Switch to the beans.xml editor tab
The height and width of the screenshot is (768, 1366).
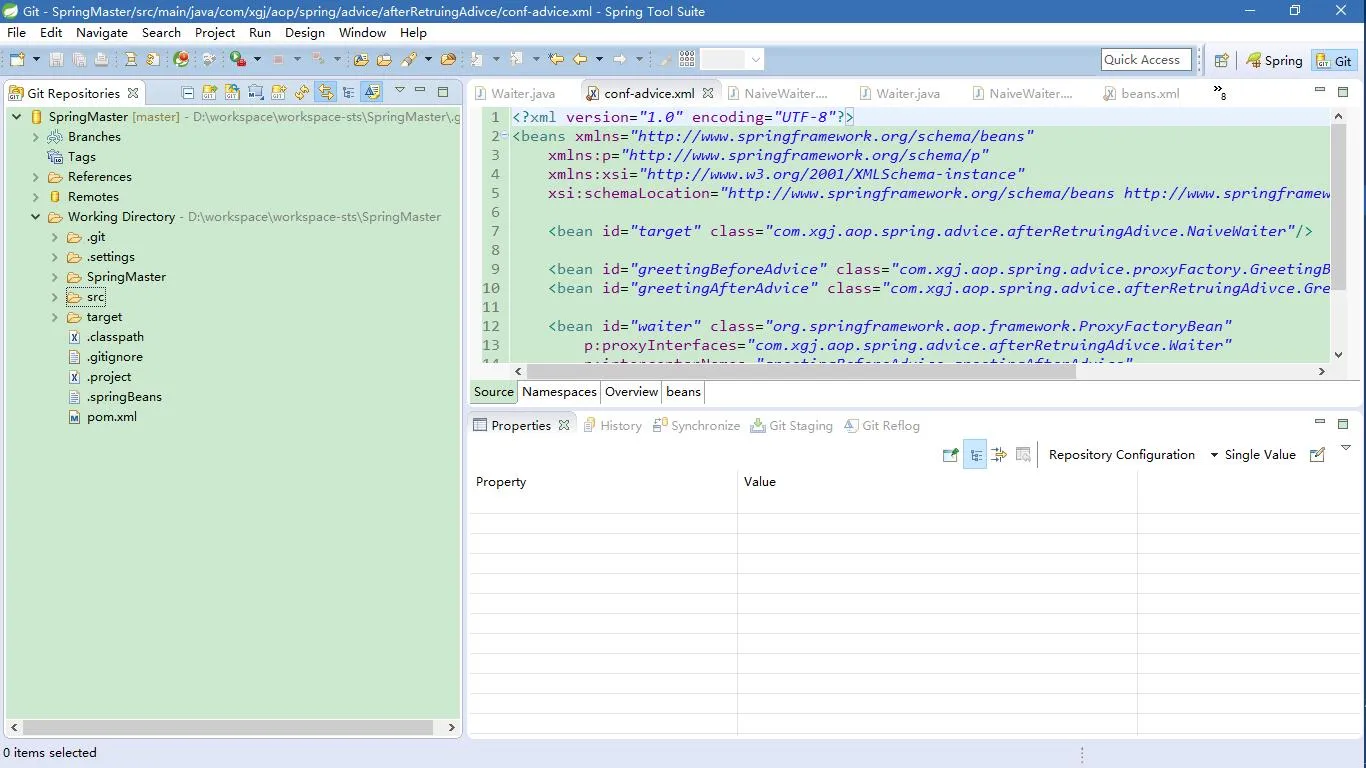tap(1141, 93)
